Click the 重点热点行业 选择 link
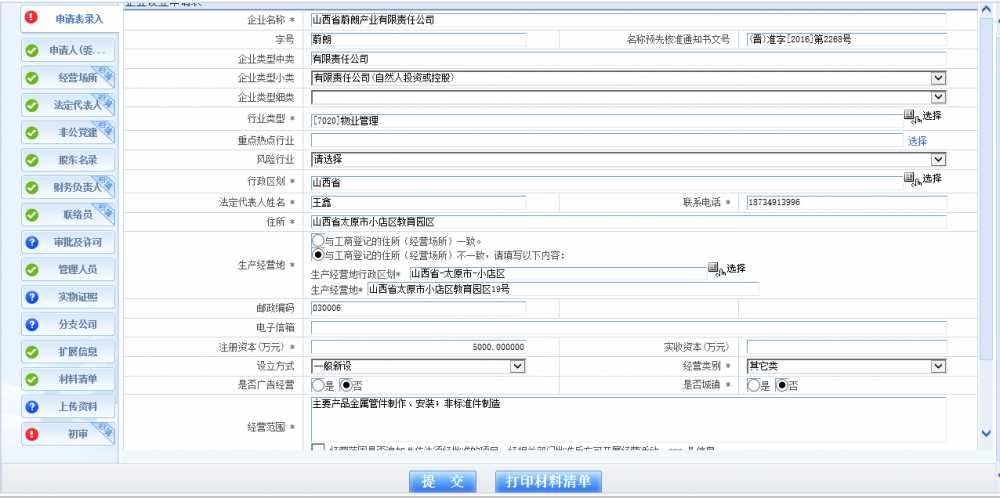The width and height of the screenshot is (1000, 498). pos(917,141)
